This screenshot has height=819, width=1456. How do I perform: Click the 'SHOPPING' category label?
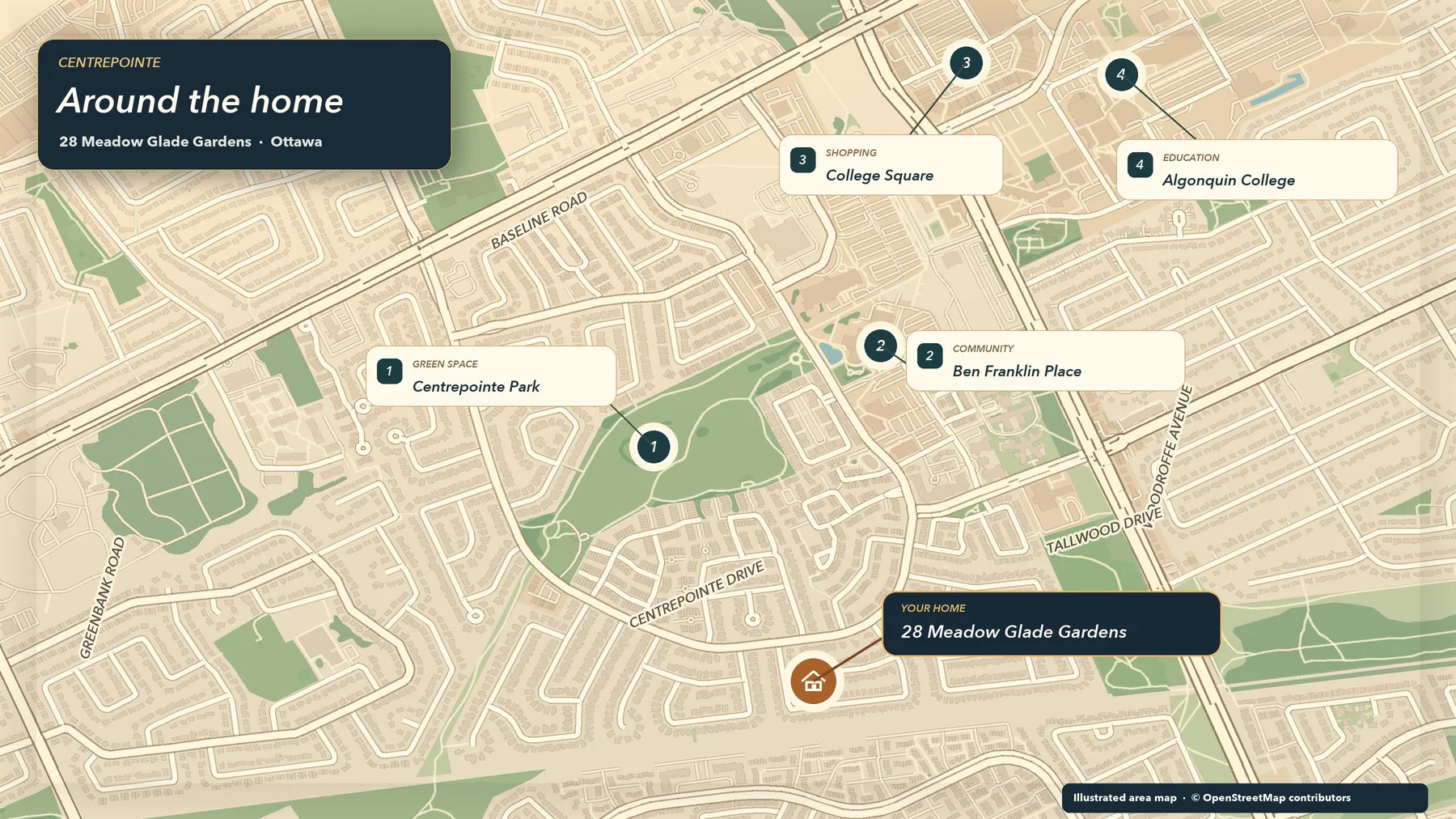(851, 153)
